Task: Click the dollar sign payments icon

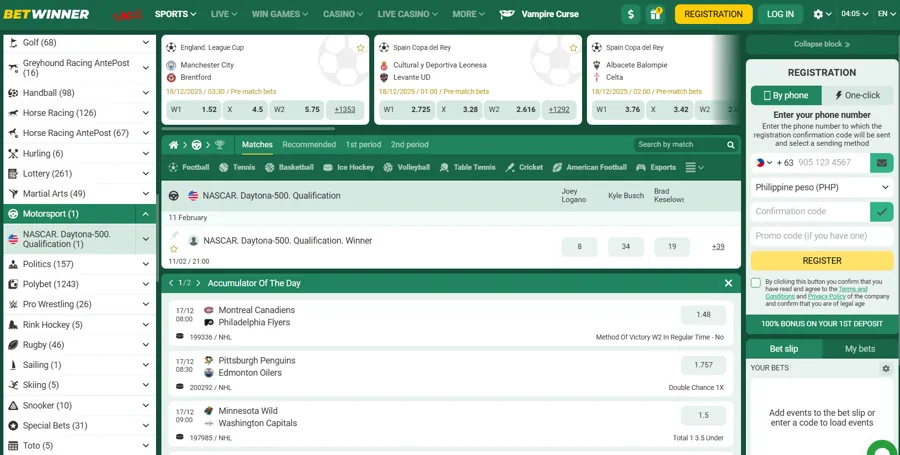Action: click(x=630, y=14)
